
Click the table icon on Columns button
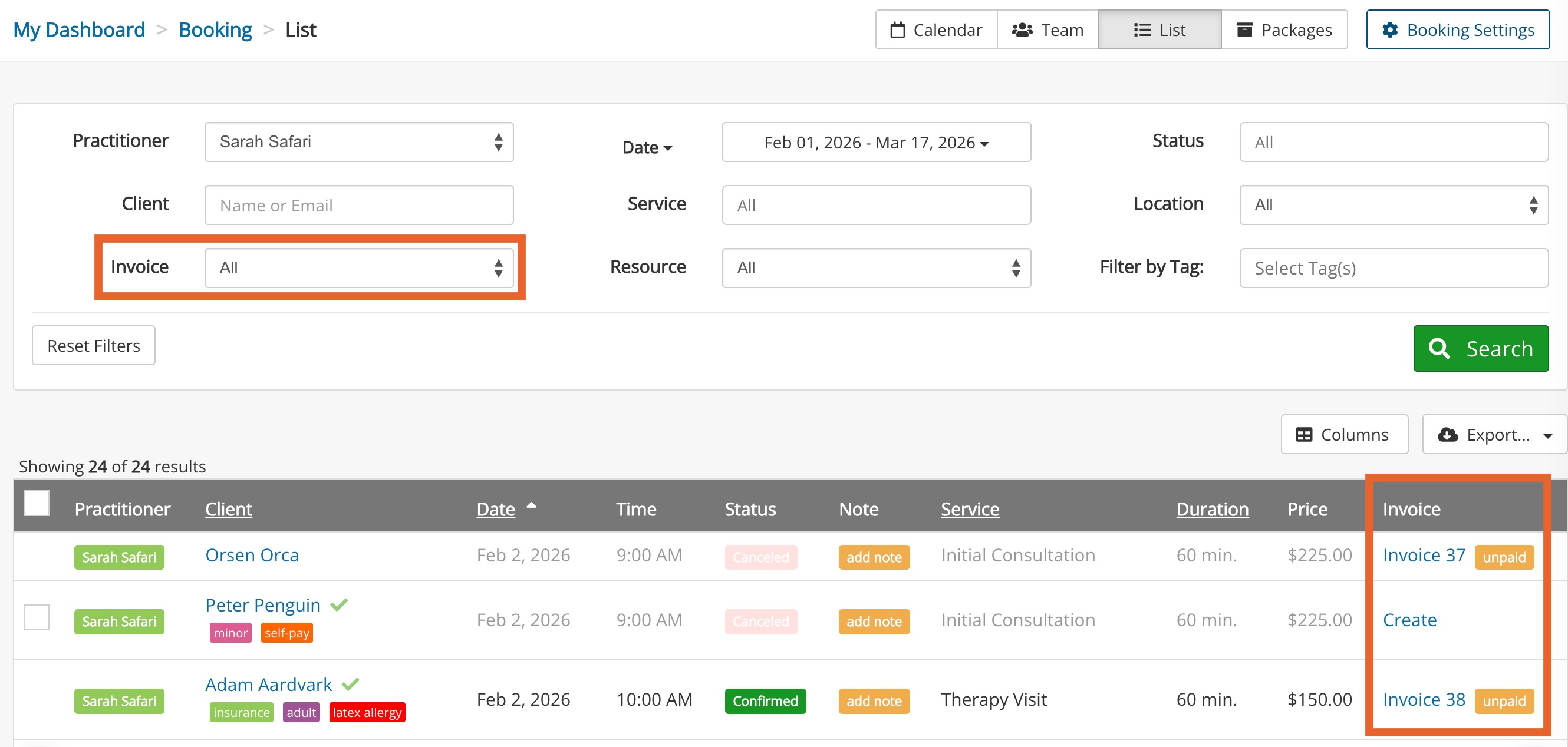coord(1304,434)
